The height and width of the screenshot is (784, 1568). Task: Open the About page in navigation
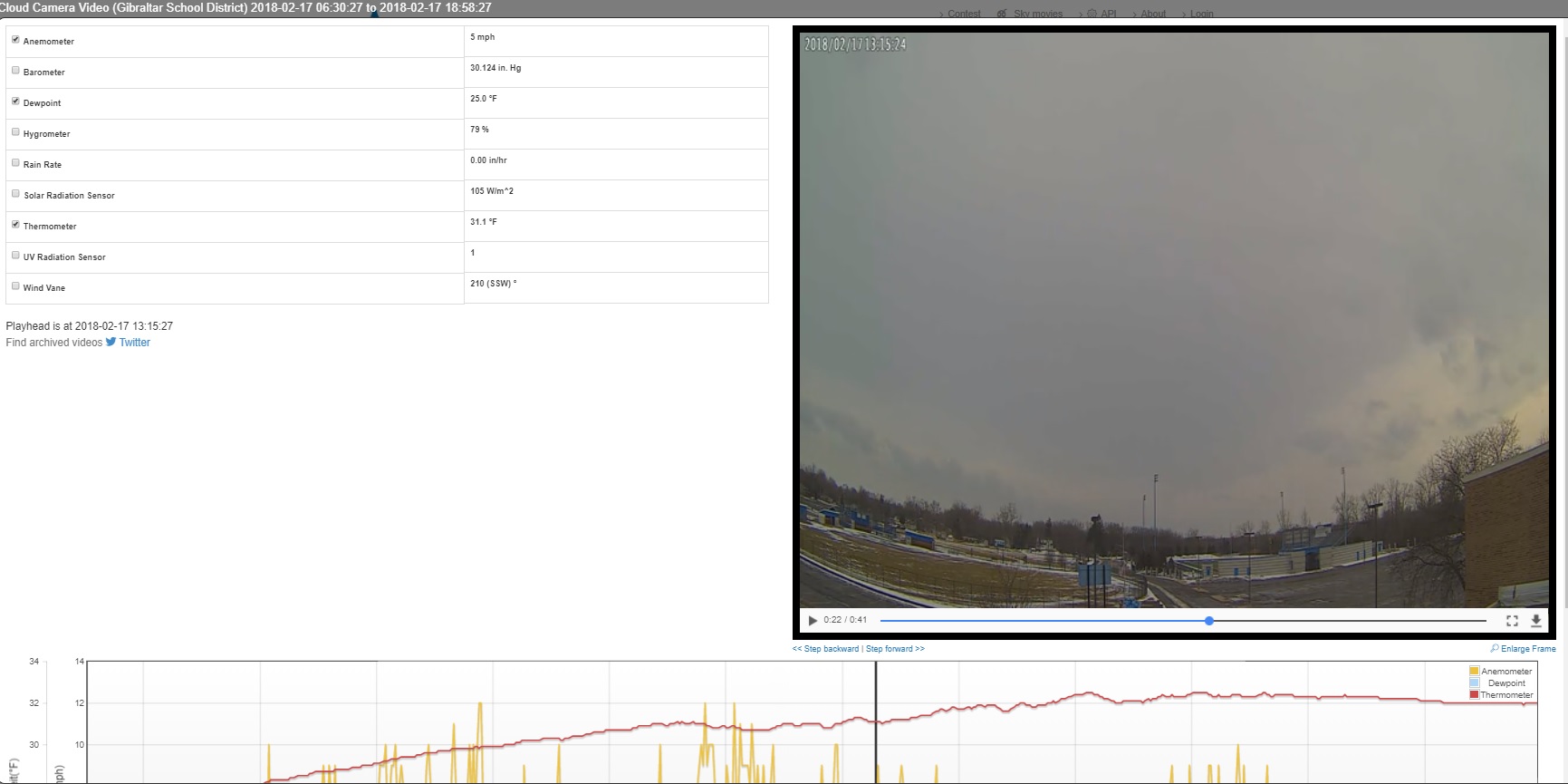tap(1153, 14)
